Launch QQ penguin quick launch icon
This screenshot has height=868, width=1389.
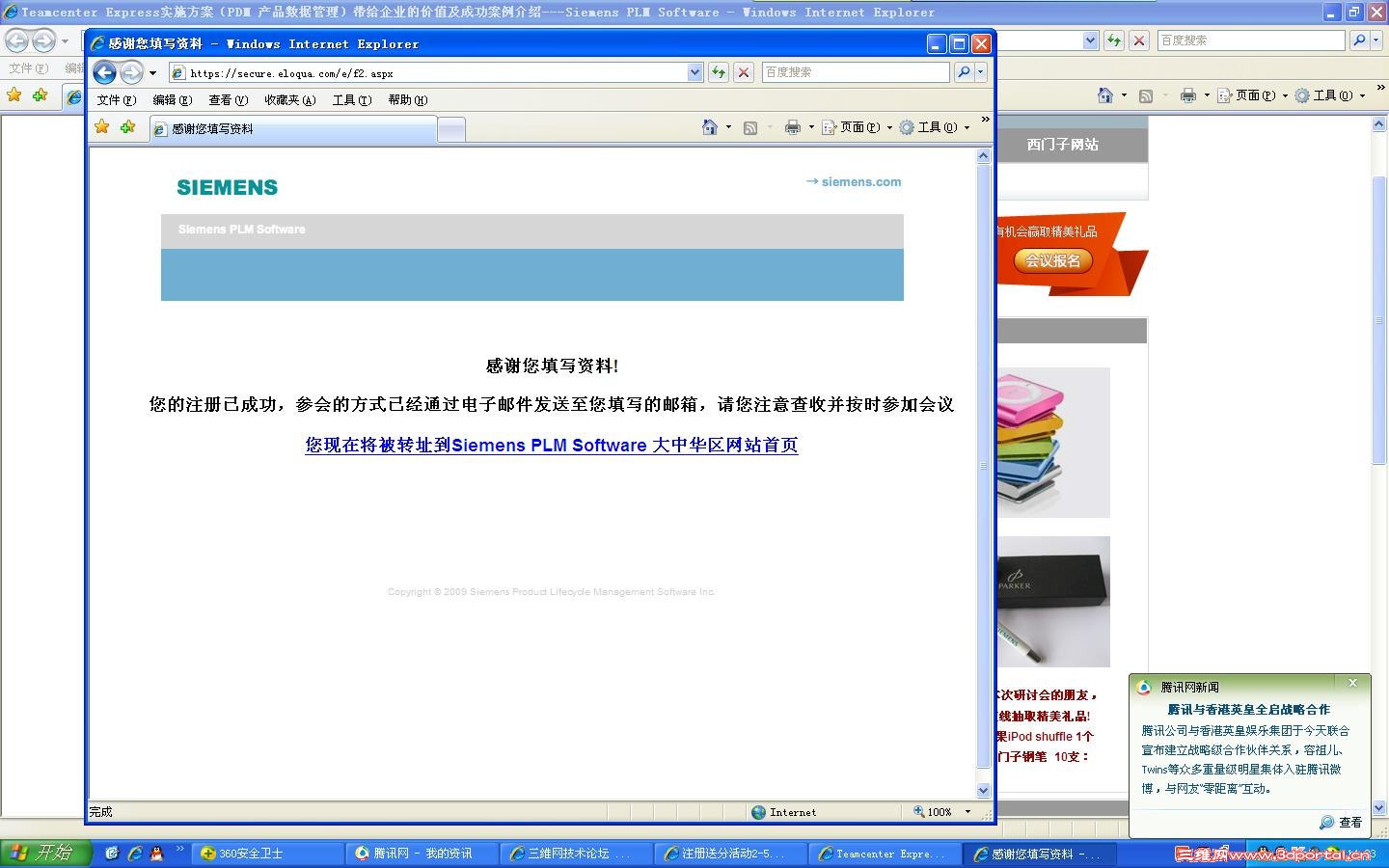click(x=156, y=854)
